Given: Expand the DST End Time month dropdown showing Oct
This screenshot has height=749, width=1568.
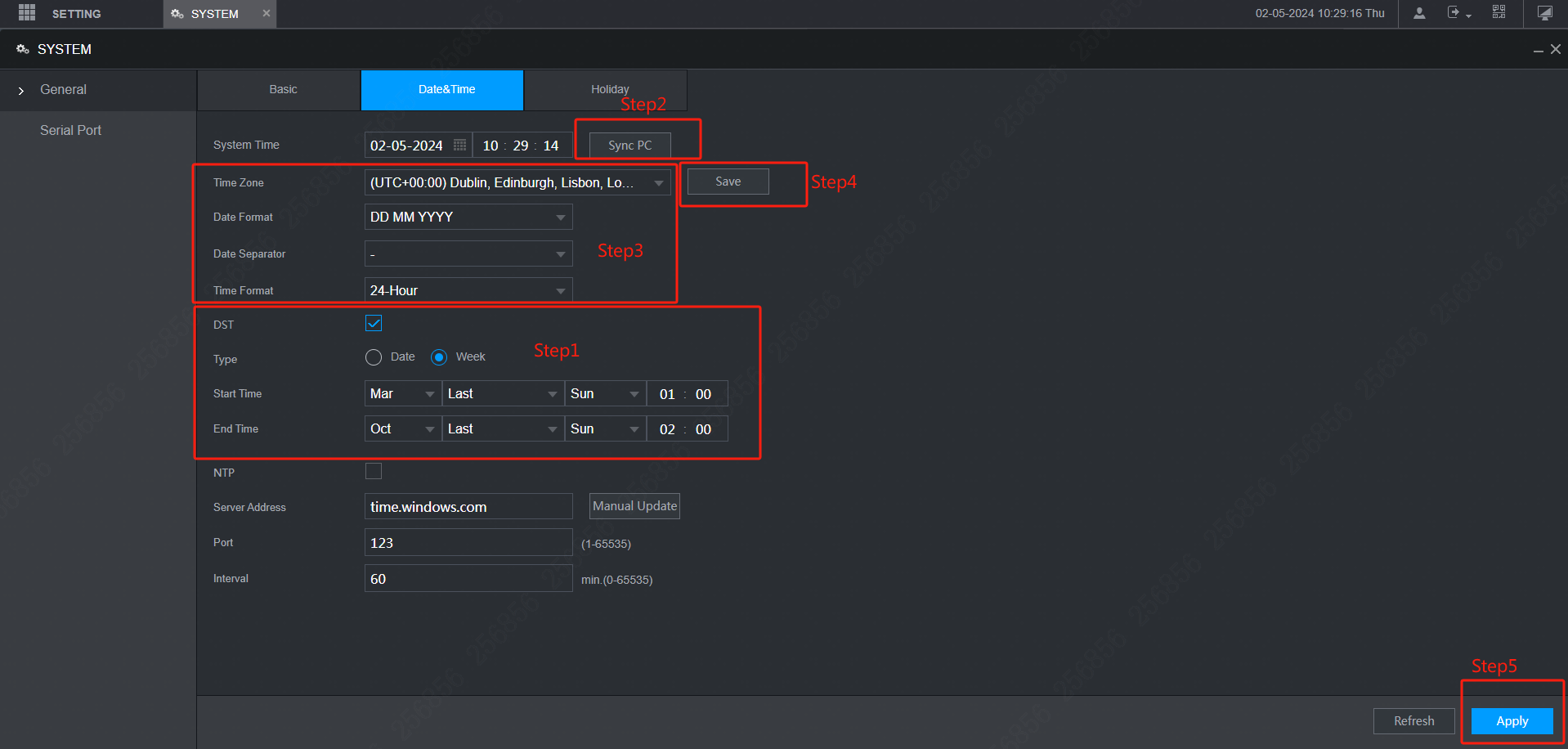Looking at the screenshot, I should 430,428.
